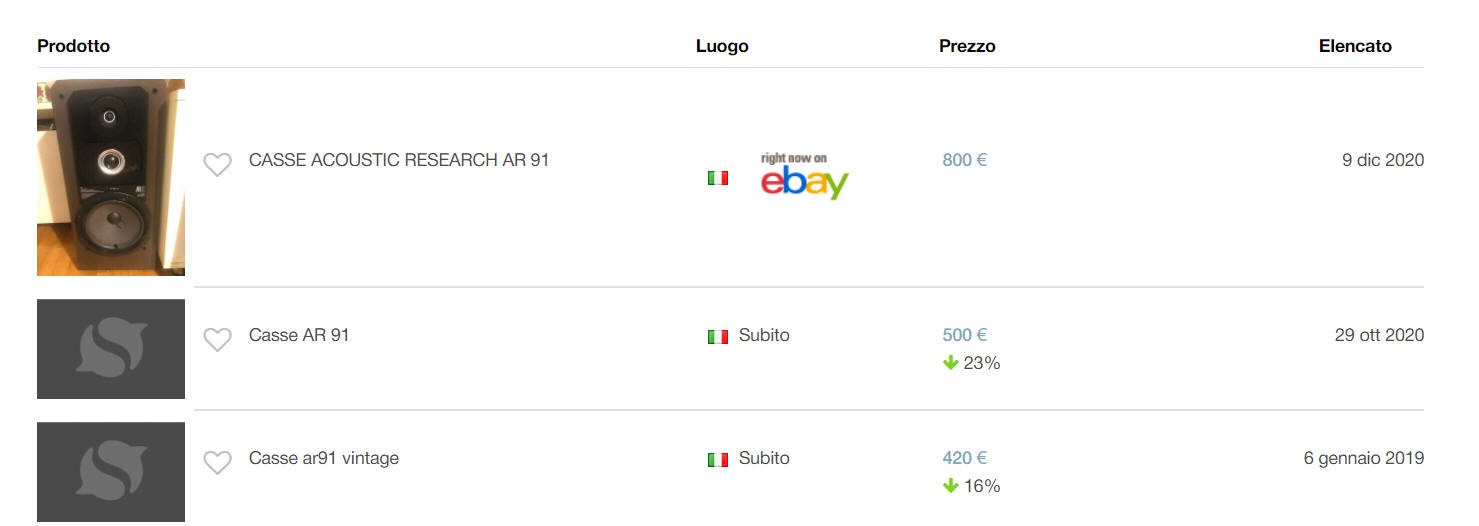This screenshot has width=1479, height=526.
Task: Open the Casse AR 91 listing
Action: (299, 335)
